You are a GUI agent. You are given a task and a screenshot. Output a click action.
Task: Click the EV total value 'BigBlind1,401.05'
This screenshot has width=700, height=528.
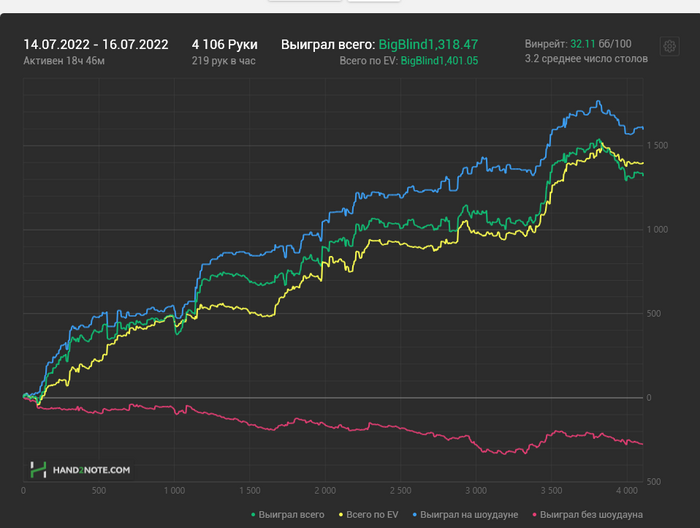(439, 61)
